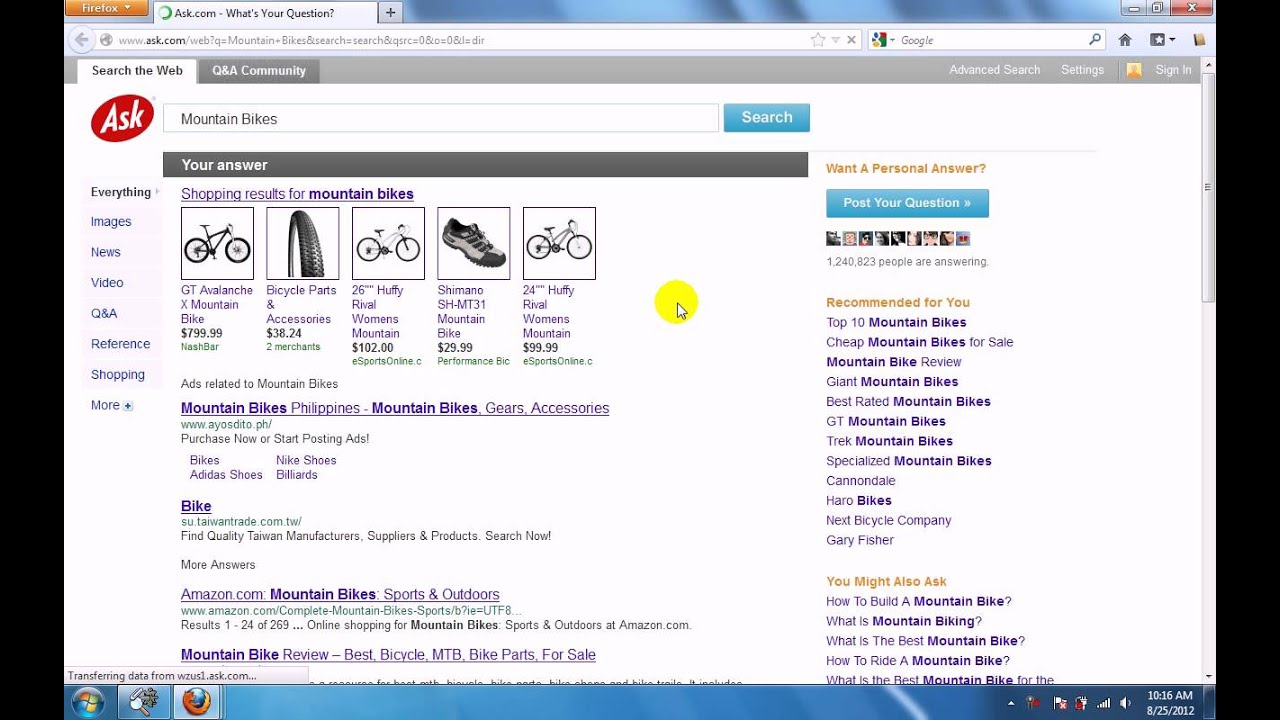Click the user profile icon beside Sign In
The width and height of the screenshot is (1280, 720).
pos(1134,70)
